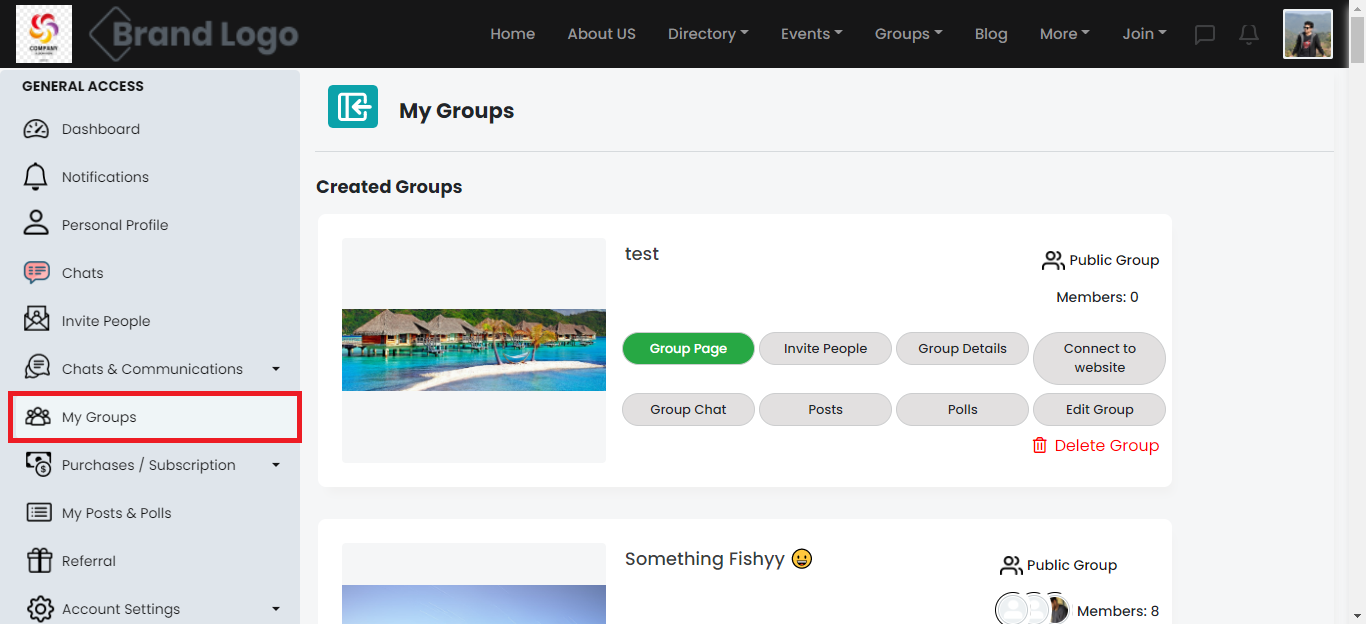Click the test group beach thumbnail

[474, 350]
